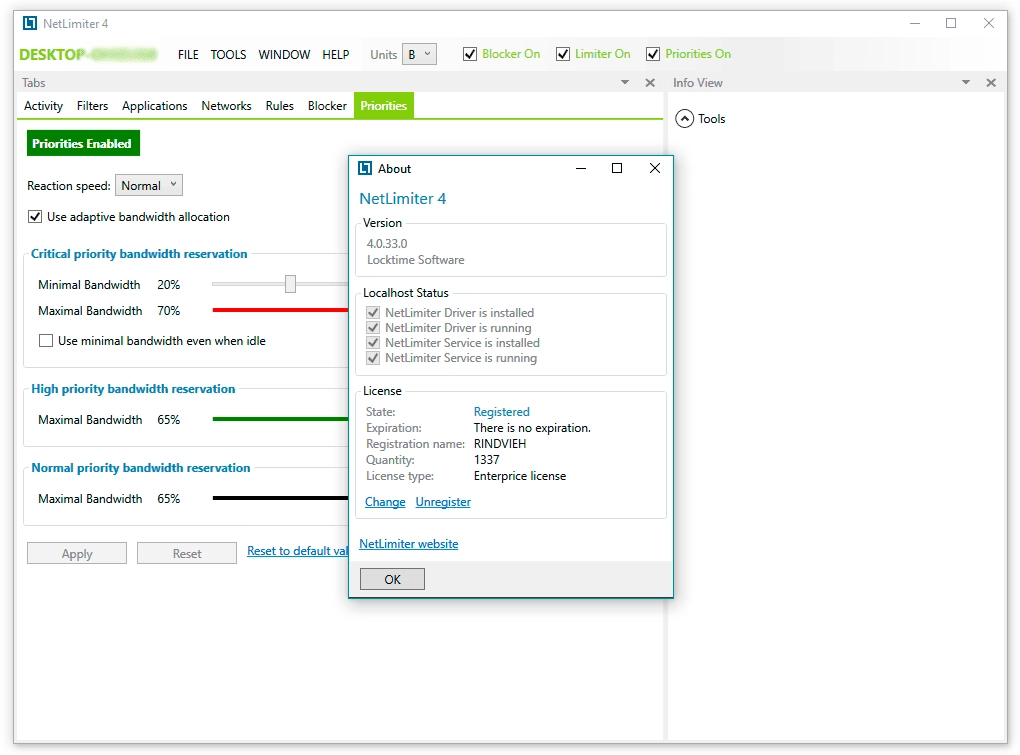Click the Enterprice license text
This screenshot has height=755, width=1020.
[x=520, y=476]
